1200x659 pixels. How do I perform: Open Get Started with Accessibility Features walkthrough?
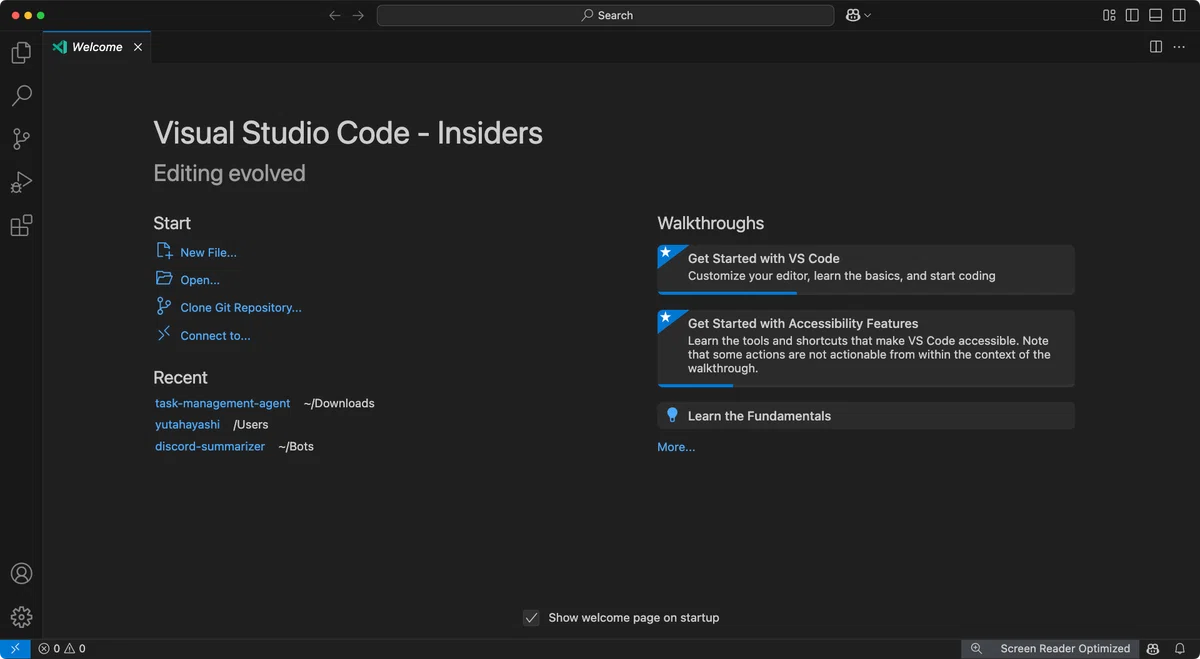point(866,348)
